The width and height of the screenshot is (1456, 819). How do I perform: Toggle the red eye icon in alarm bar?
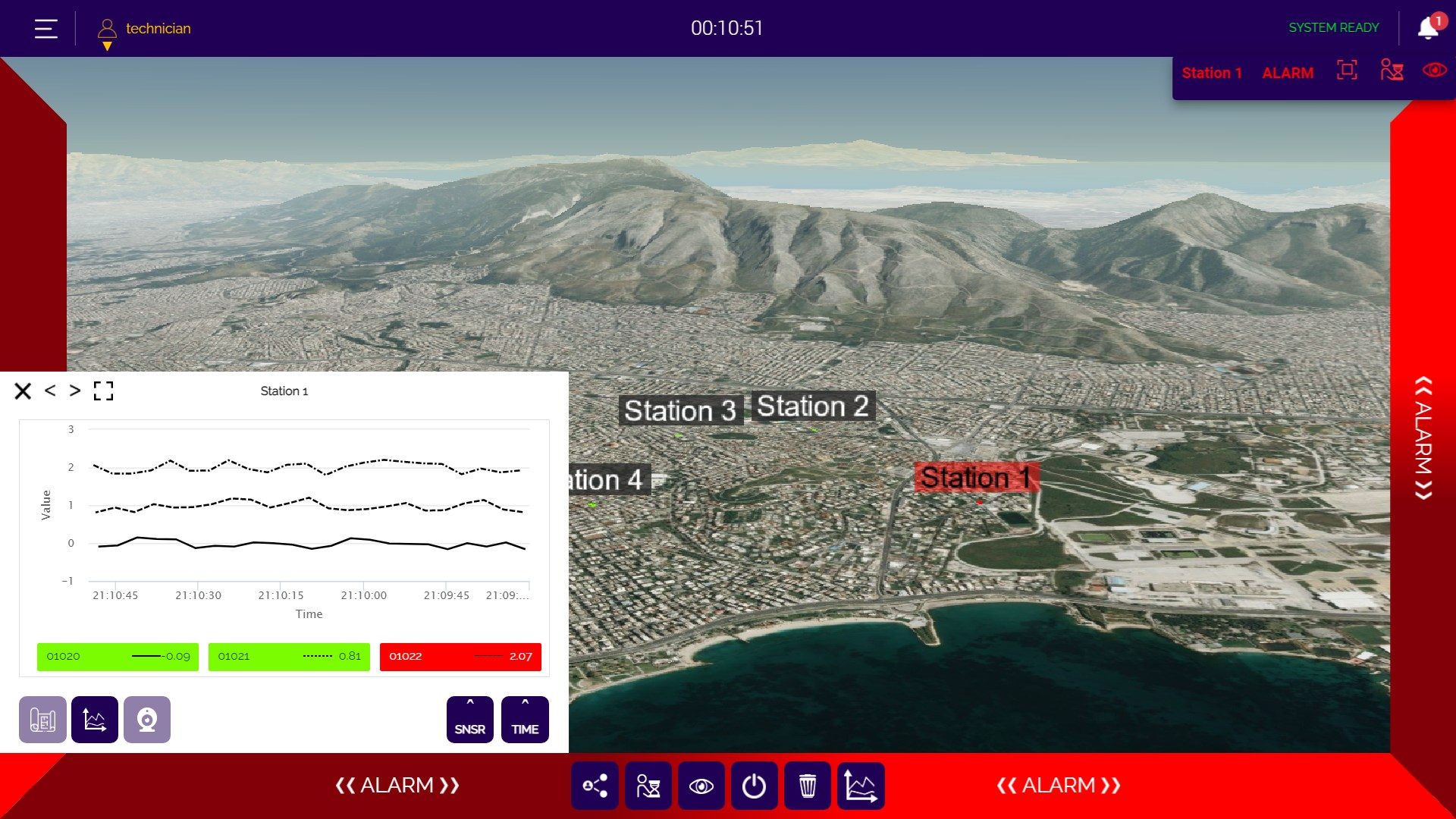tap(1435, 71)
